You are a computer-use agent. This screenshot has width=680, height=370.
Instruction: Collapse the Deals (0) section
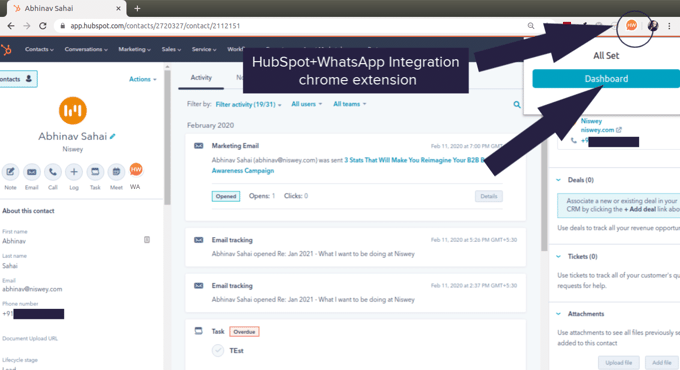point(559,180)
